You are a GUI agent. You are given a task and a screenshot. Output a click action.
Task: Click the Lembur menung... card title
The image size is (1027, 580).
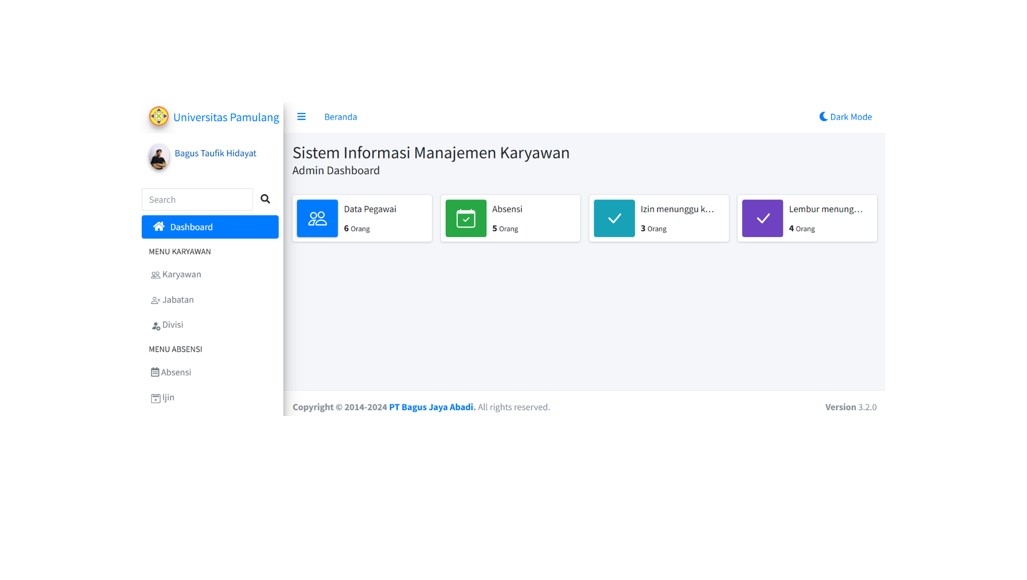[826, 209]
